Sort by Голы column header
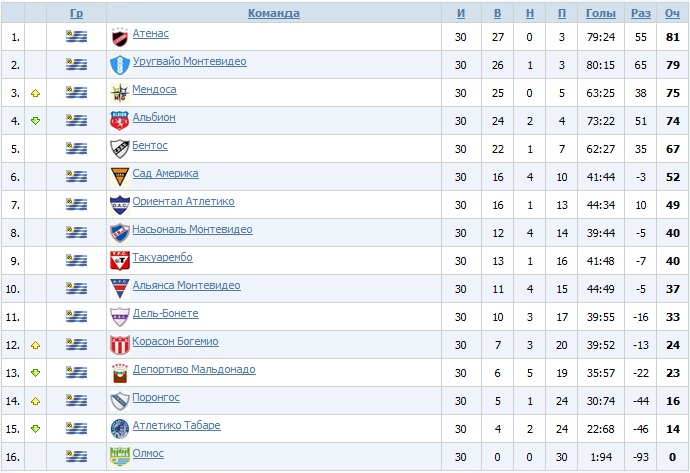 [600, 13]
